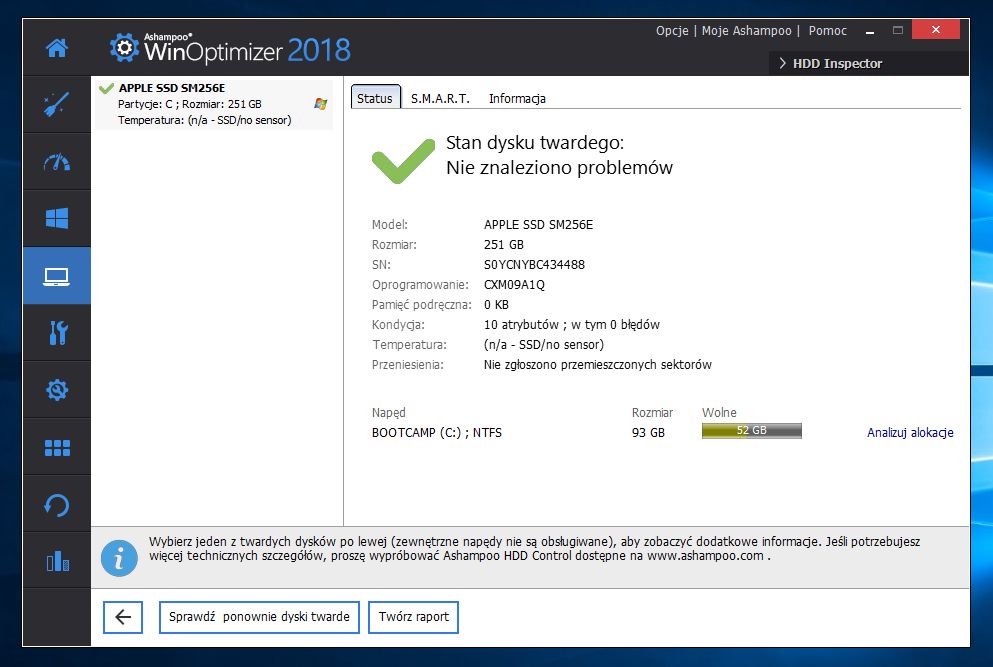This screenshot has height=667, width=993.
Task: Click Sprawdź ponownie dyski twarde
Action: tap(259, 617)
